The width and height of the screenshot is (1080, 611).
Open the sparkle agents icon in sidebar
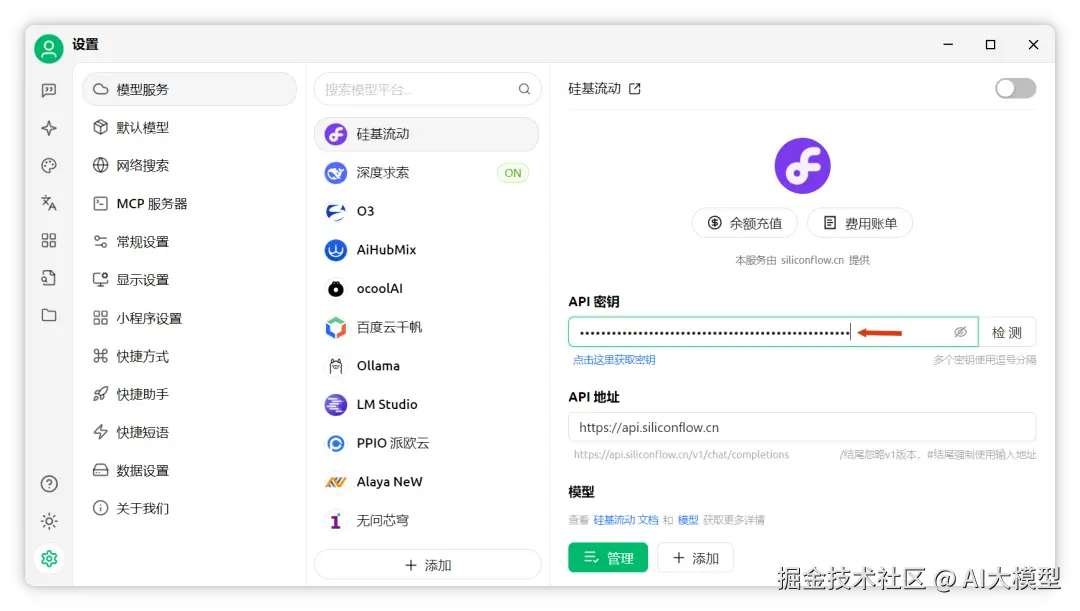[49, 128]
